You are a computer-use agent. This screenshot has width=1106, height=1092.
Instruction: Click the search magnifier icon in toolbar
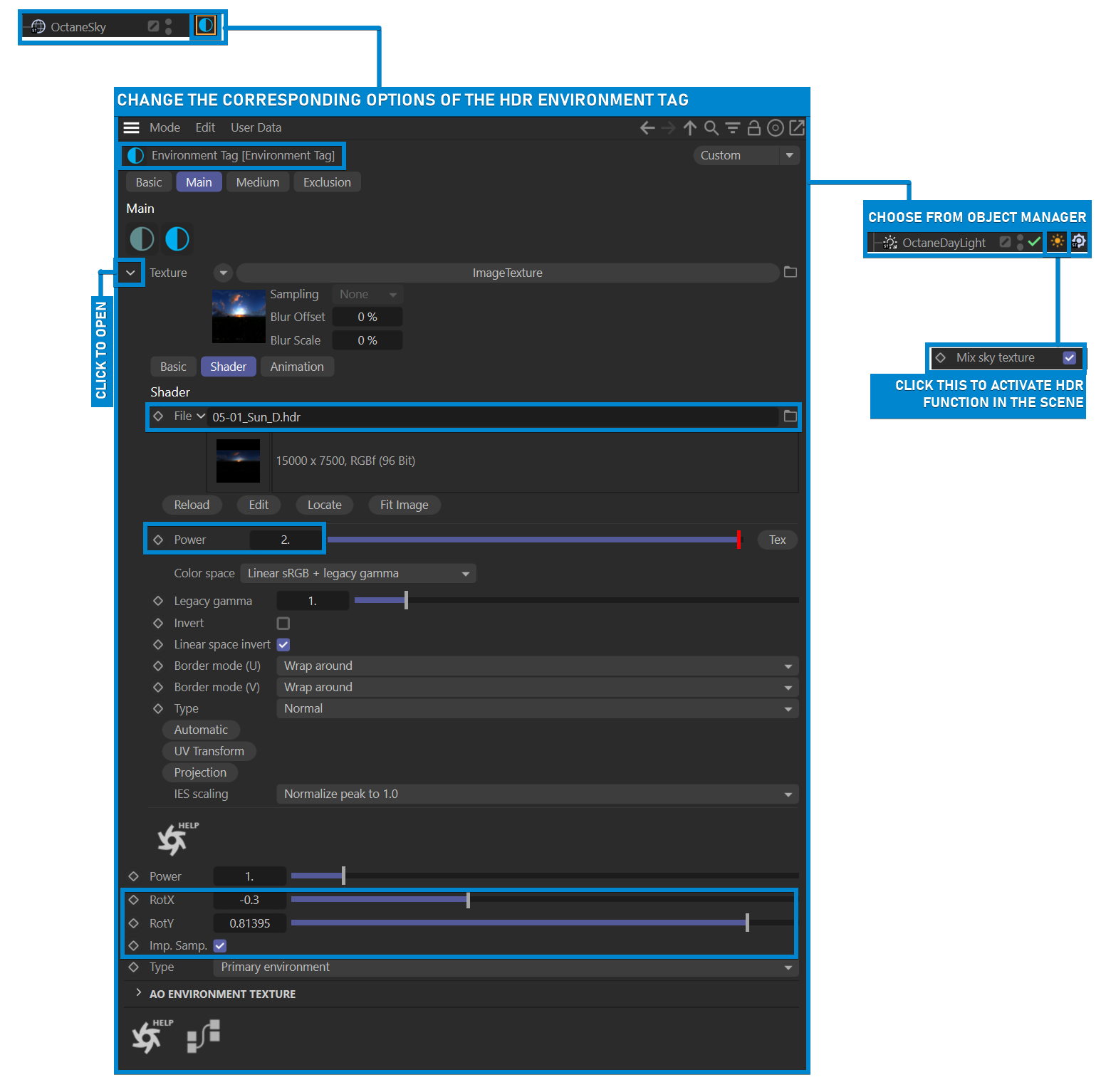(711, 128)
